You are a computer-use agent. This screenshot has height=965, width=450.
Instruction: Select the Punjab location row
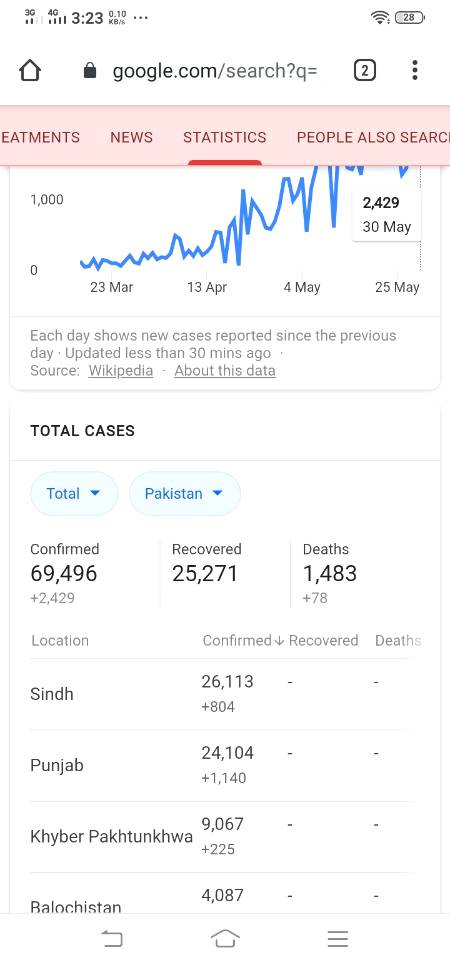coord(219,766)
